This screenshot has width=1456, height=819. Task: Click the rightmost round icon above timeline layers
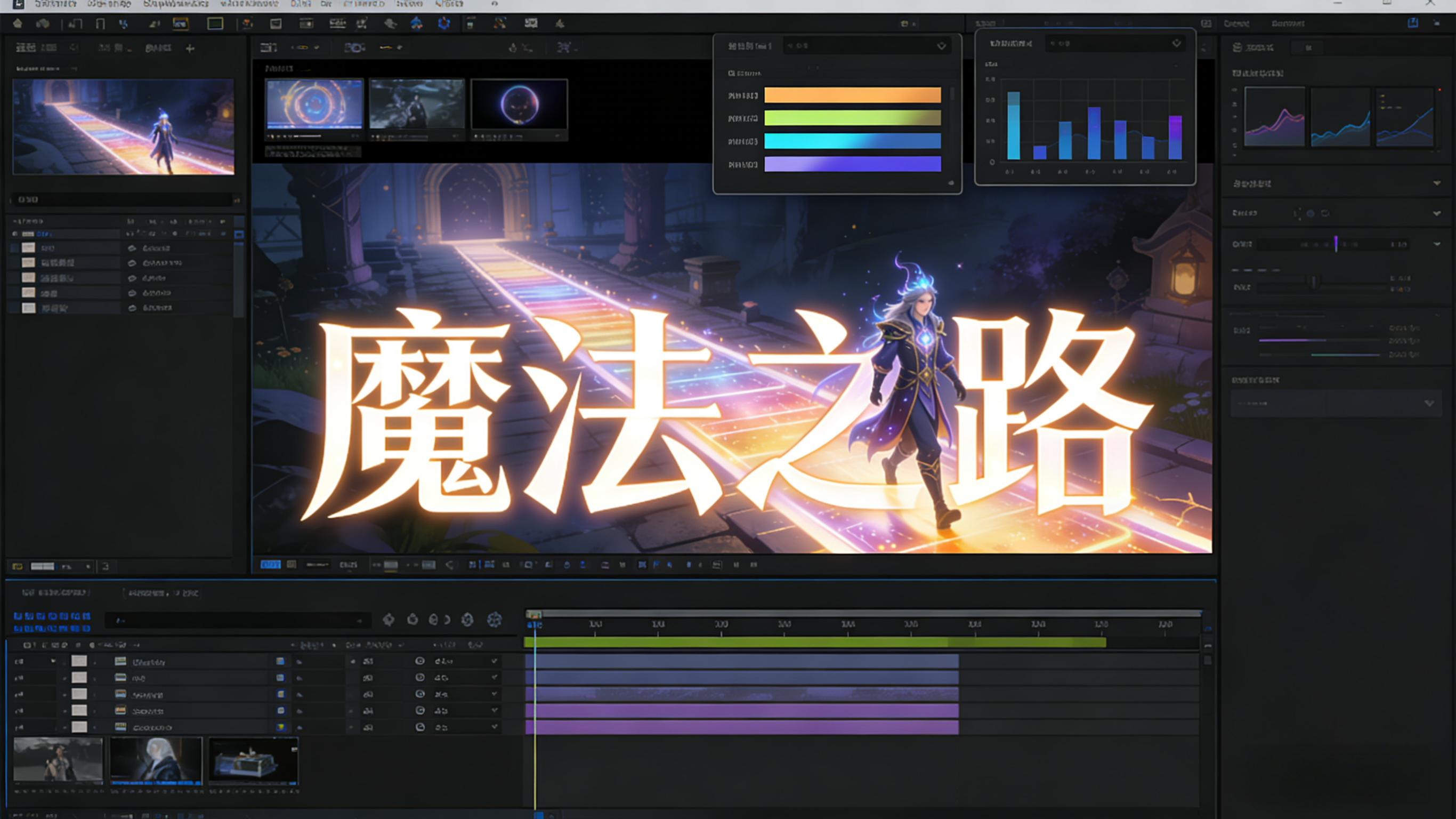click(495, 620)
